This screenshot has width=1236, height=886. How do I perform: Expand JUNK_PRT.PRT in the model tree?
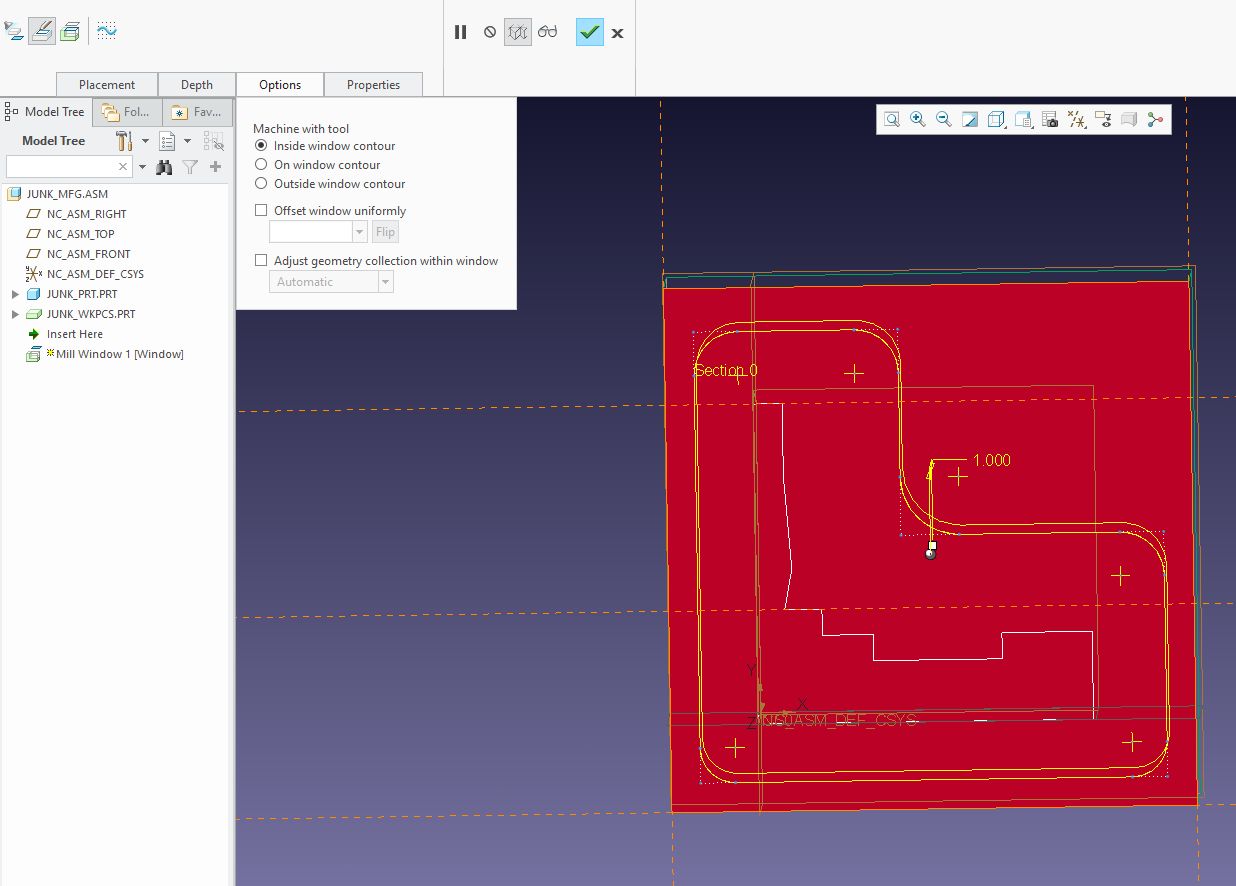(13, 293)
